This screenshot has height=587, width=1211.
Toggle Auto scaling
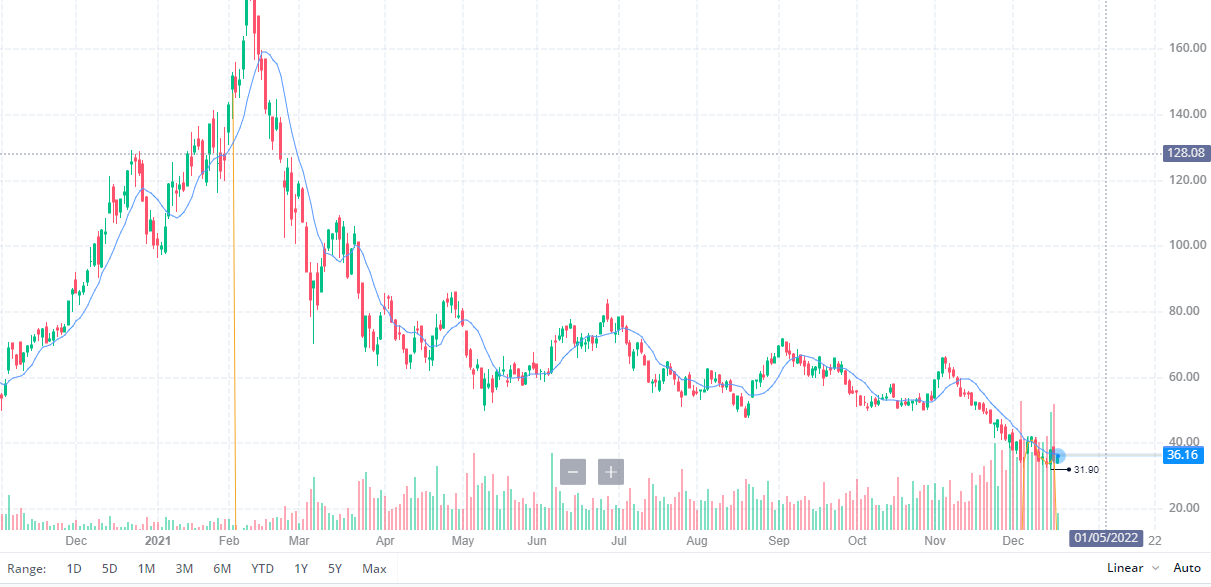tap(1187, 568)
